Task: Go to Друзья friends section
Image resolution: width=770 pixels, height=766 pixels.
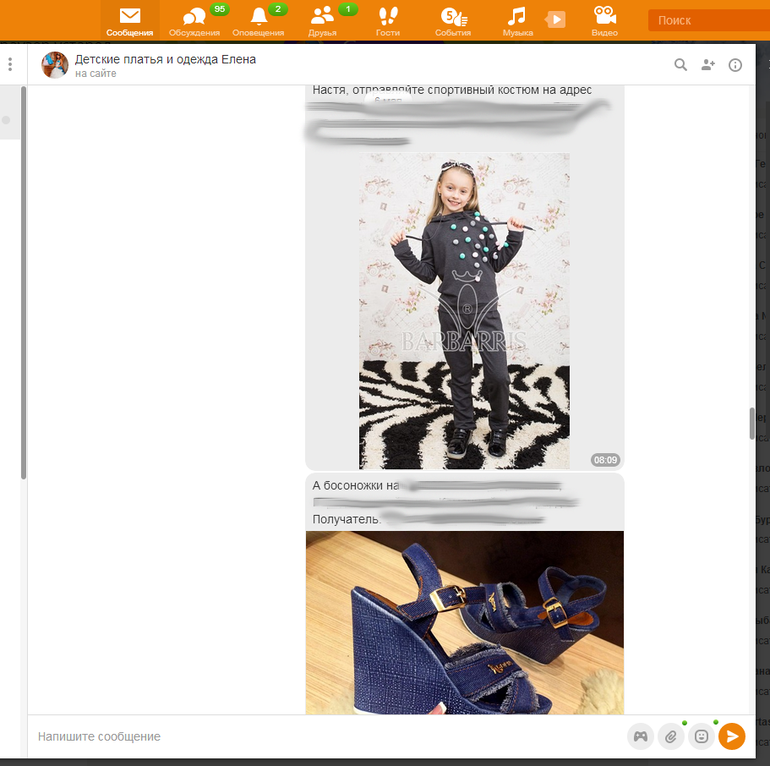Action: [322, 21]
